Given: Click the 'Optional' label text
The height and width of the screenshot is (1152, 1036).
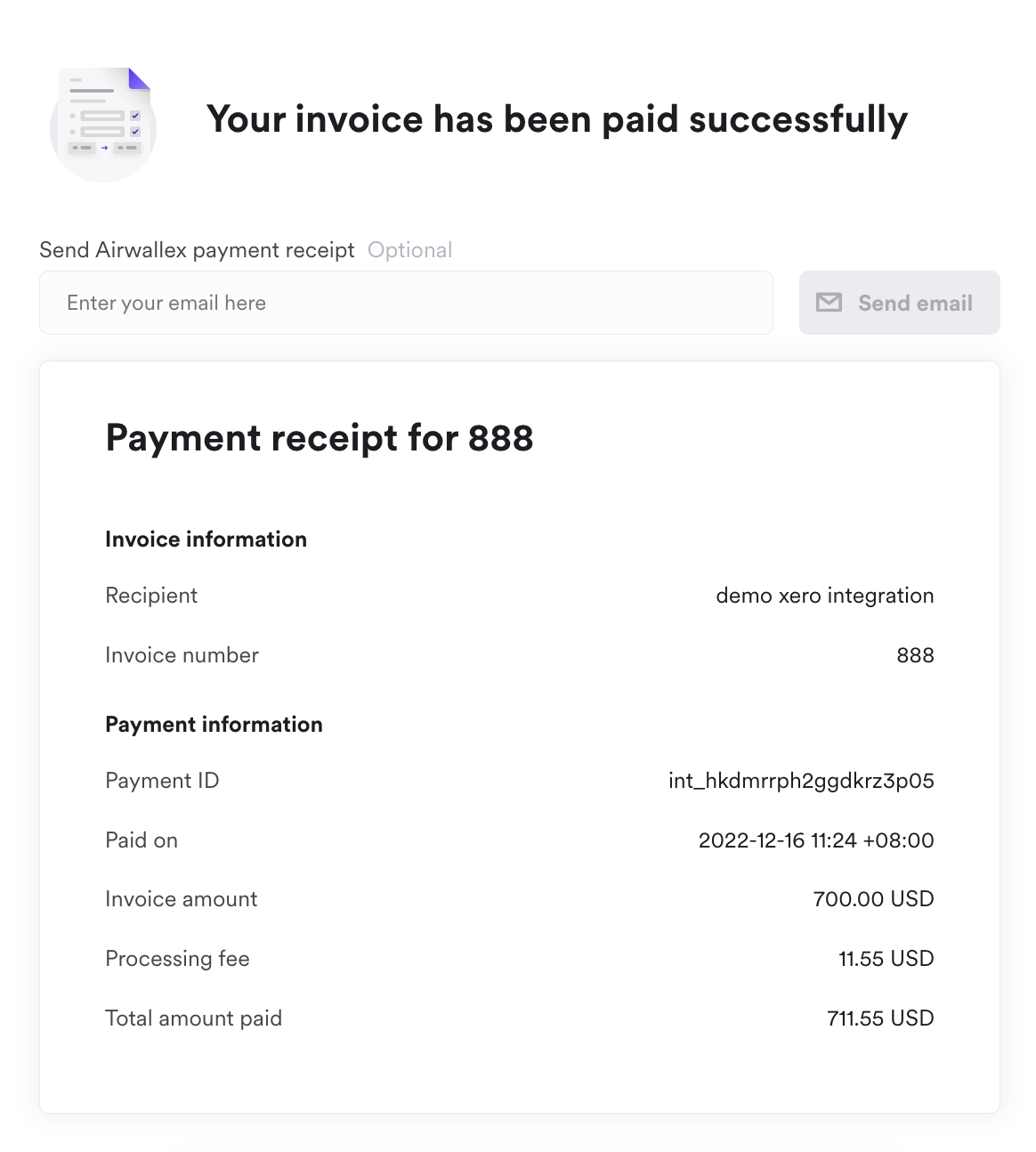Looking at the screenshot, I should (x=409, y=250).
